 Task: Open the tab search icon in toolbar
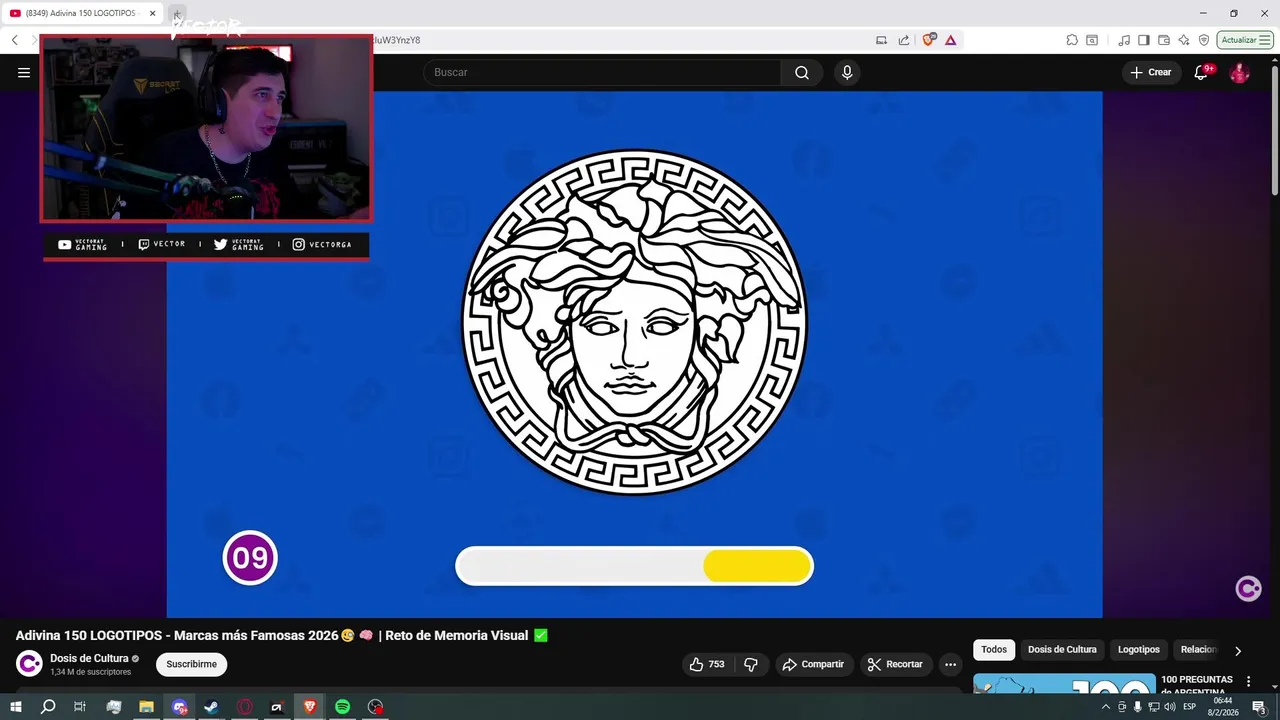[x=1092, y=40]
